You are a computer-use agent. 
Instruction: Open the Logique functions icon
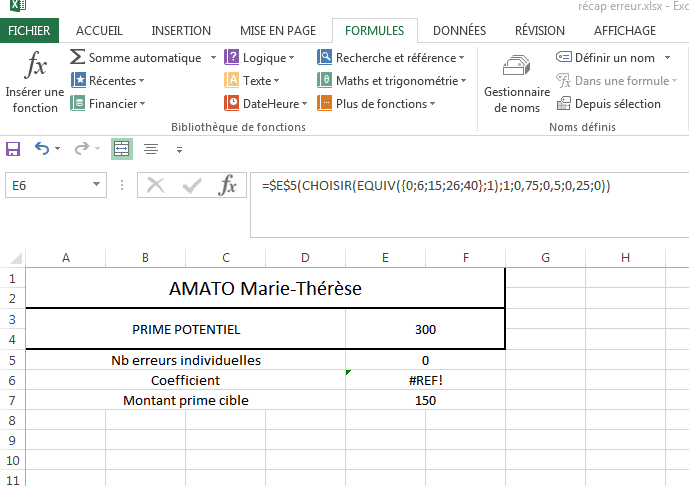tap(232, 57)
